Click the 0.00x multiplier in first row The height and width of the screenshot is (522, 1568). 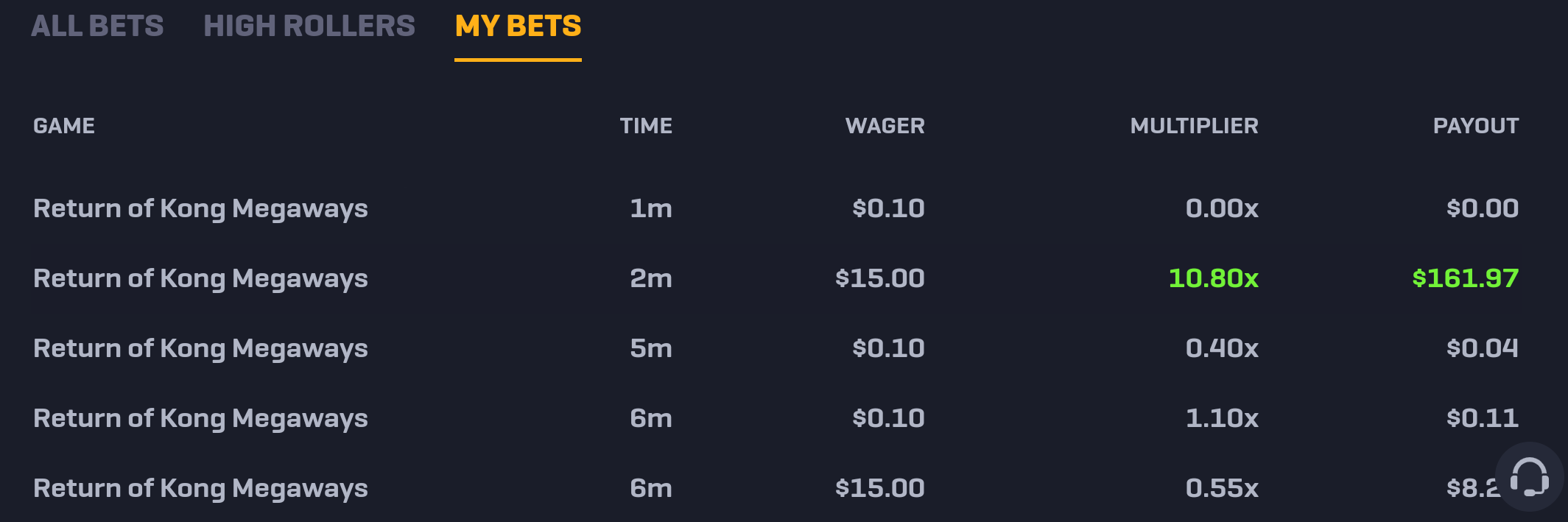click(x=1222, y=208)
